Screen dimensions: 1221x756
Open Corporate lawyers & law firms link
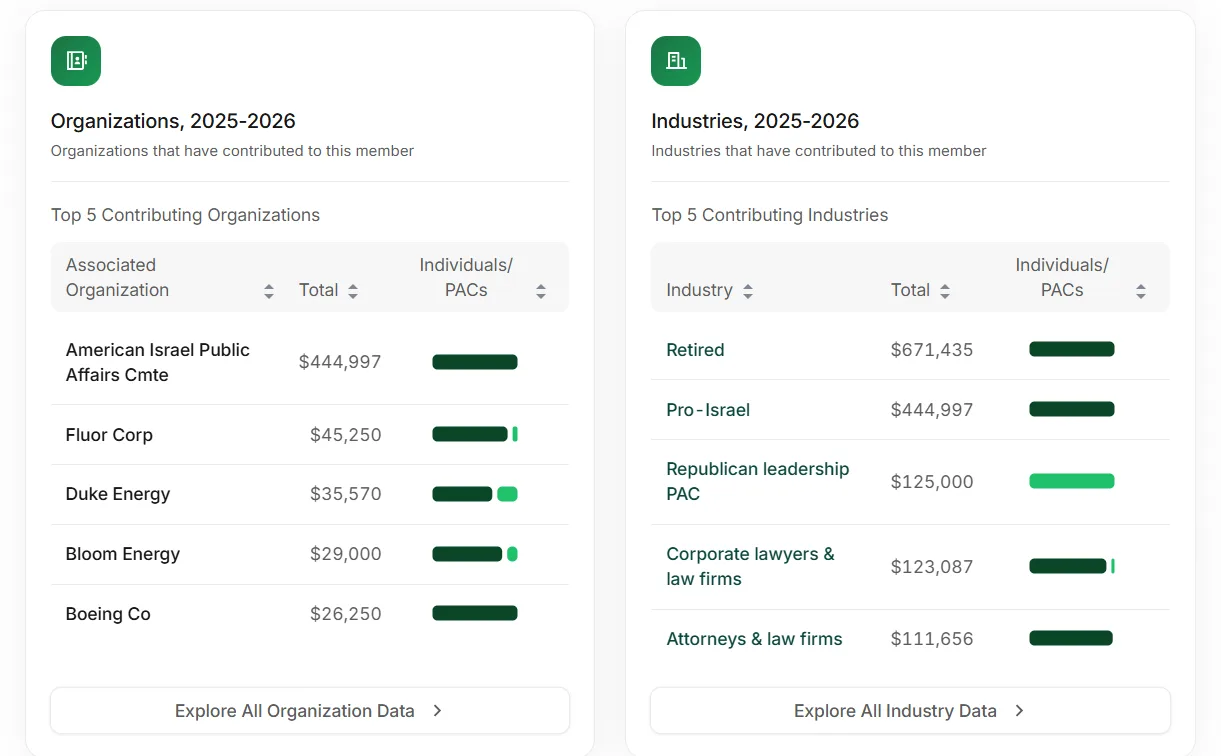tap(750, 566)
